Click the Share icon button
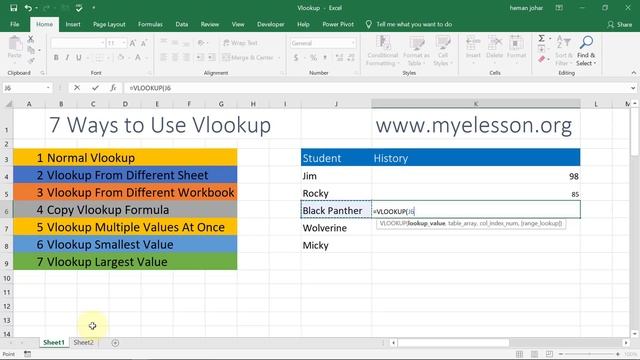This screenshot has width=640, height=360. click(x=619, y=24)
